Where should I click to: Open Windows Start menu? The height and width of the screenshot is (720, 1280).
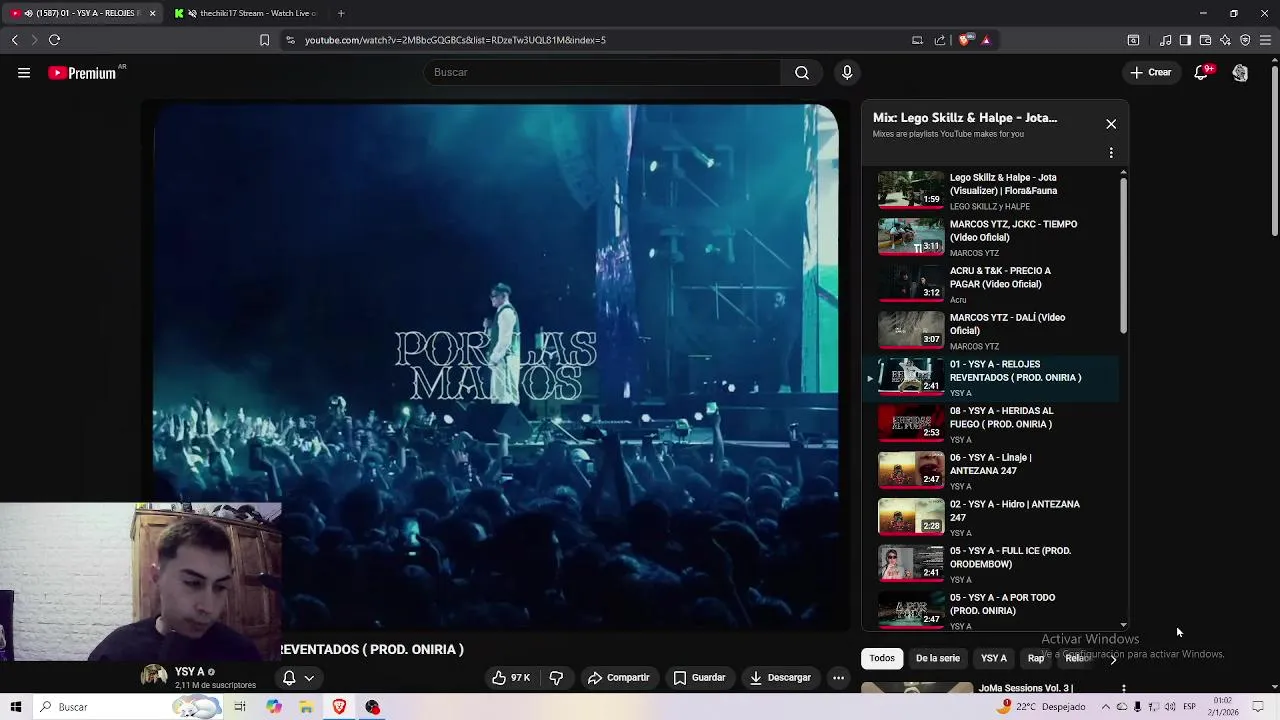point(15,707)
